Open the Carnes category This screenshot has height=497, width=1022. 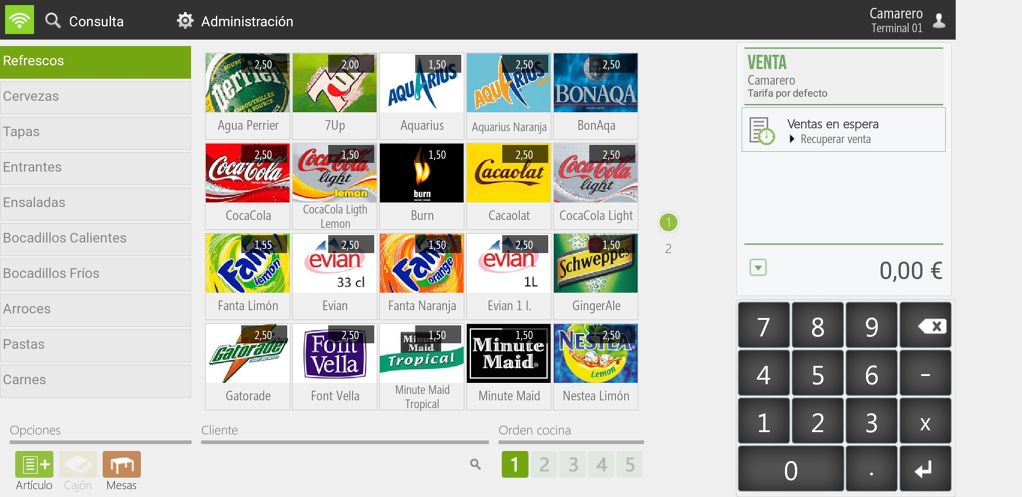click(x=95, y=380)
